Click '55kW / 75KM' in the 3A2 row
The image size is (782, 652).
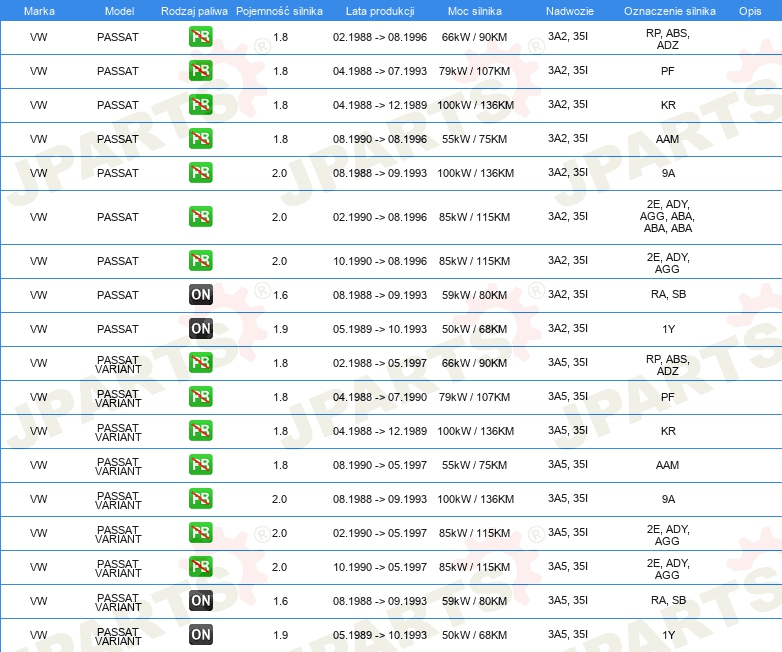point(474,139)
